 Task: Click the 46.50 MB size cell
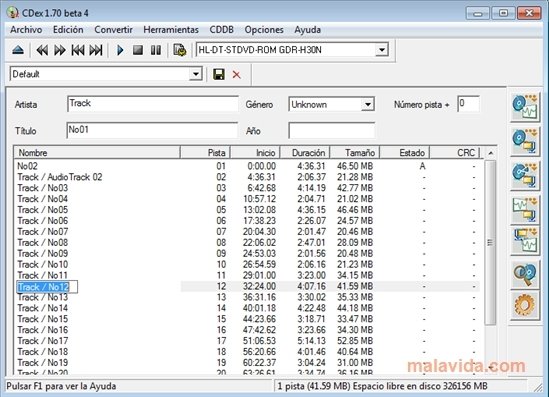355,166
